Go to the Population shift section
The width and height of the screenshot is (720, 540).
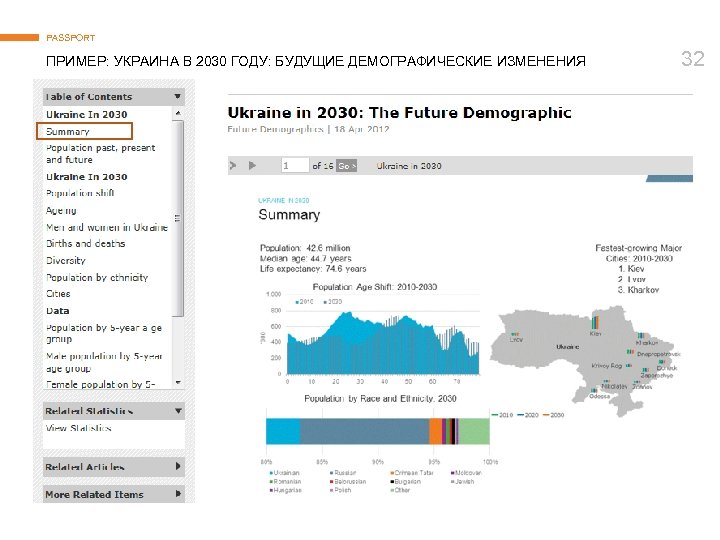click(80, 193)
